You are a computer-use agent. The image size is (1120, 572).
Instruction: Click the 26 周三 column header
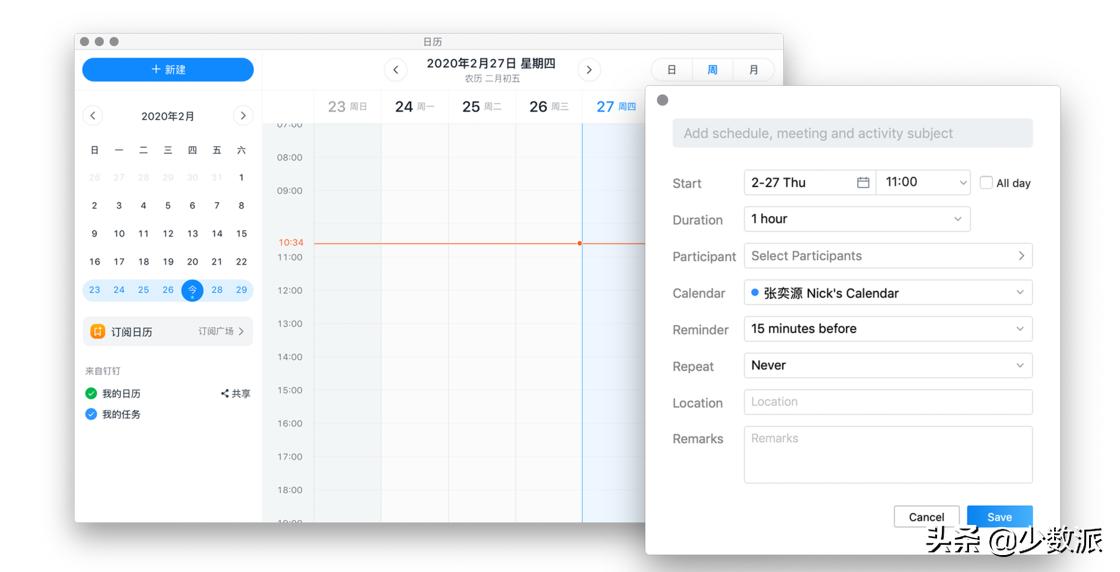549,106
